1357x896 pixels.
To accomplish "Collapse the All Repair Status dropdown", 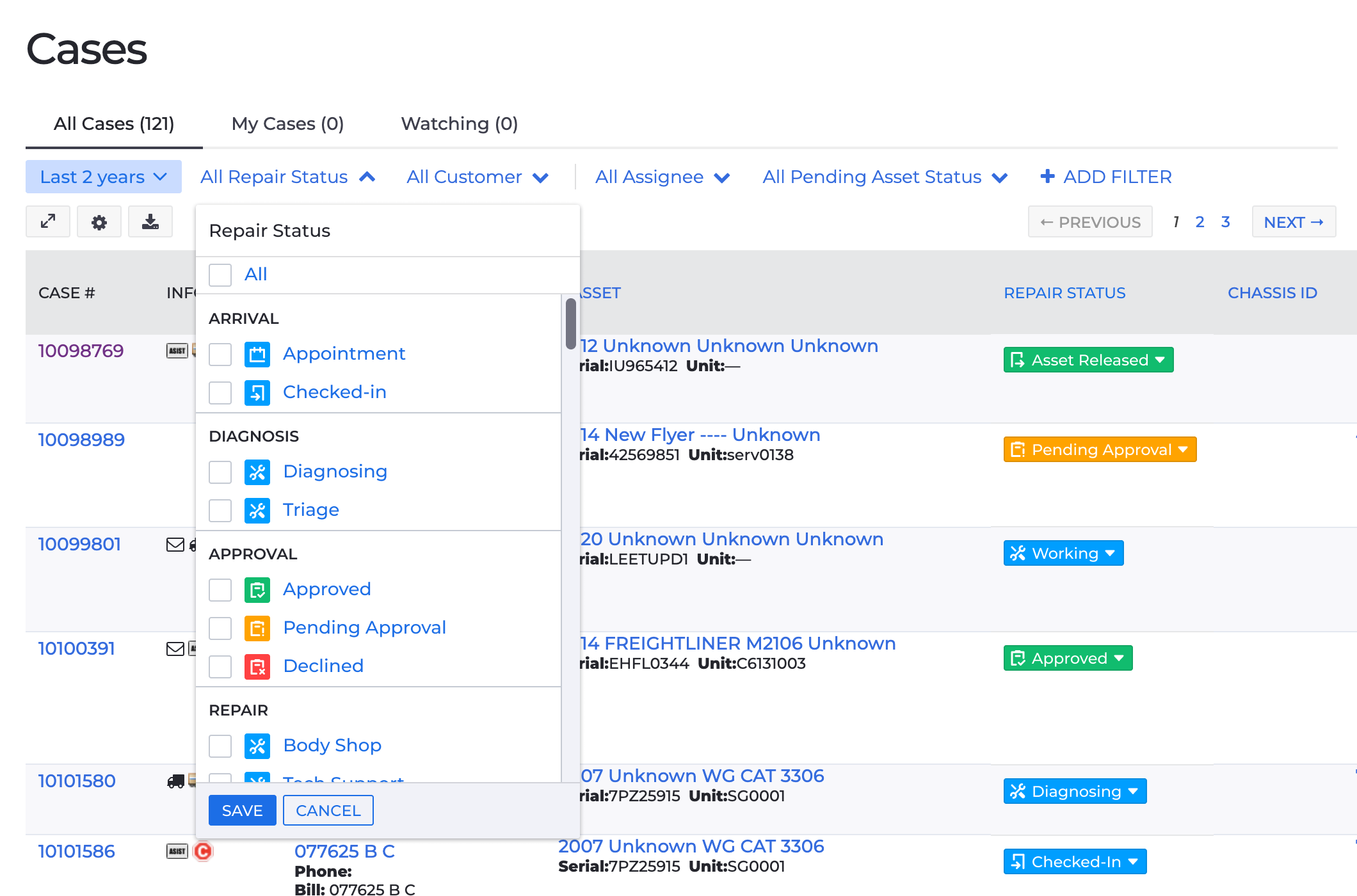I will point(287,177).
